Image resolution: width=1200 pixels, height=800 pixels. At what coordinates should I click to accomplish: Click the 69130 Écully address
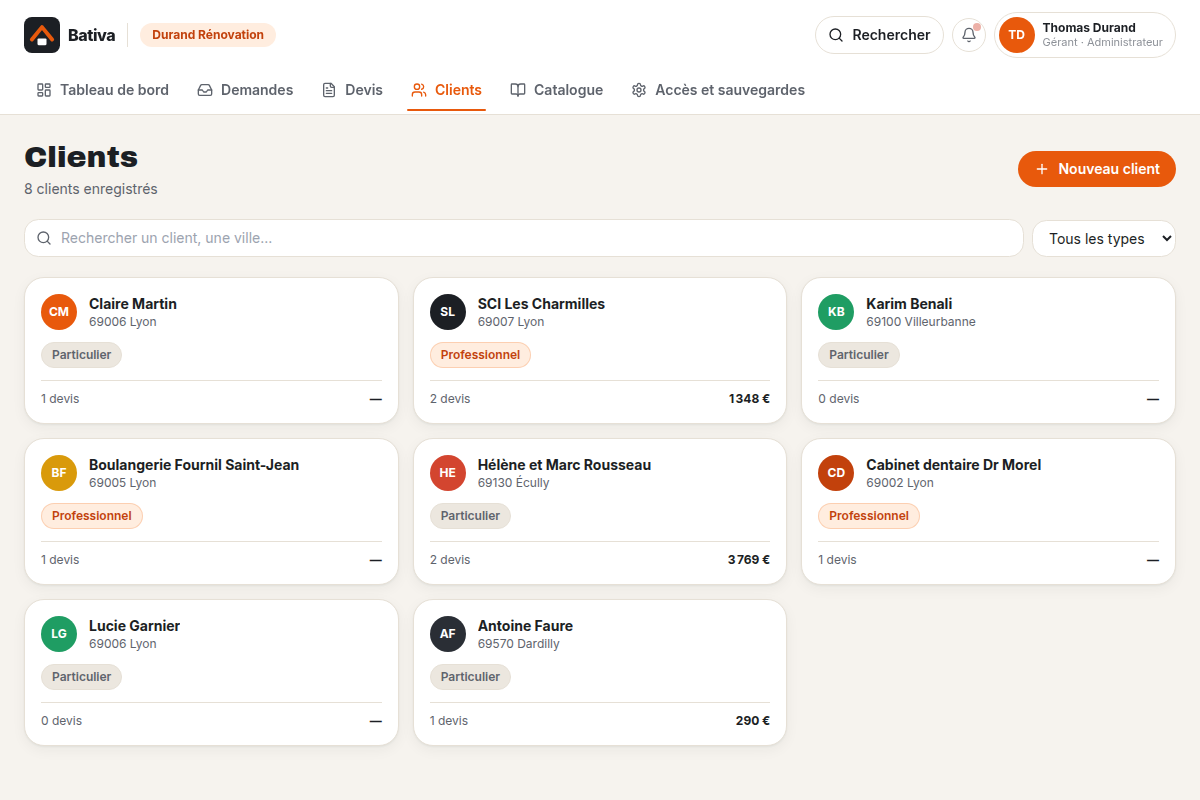pyautogui.click(x=514, y=483)
